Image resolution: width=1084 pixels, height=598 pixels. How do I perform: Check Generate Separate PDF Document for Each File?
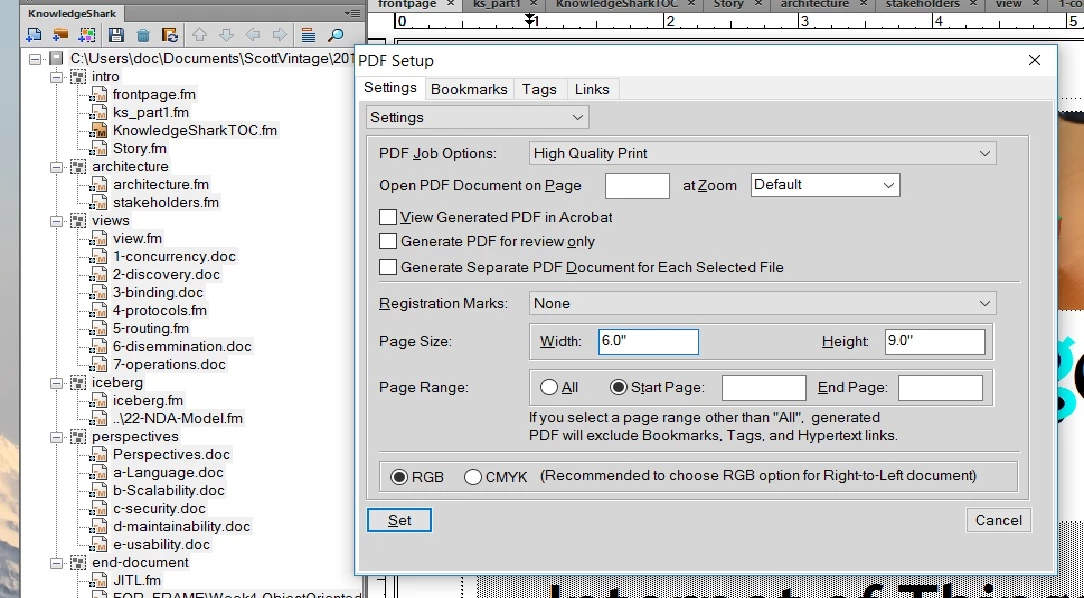388,267
